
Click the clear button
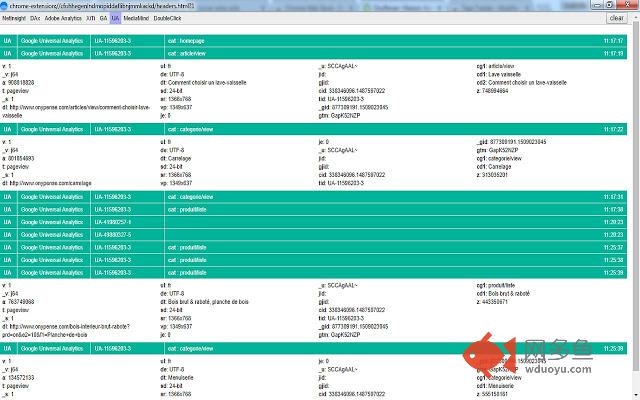[x=616, y=18]
